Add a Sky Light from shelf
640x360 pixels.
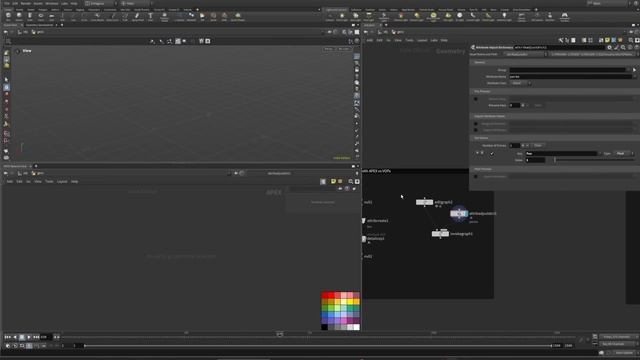(x=448, y=16)
